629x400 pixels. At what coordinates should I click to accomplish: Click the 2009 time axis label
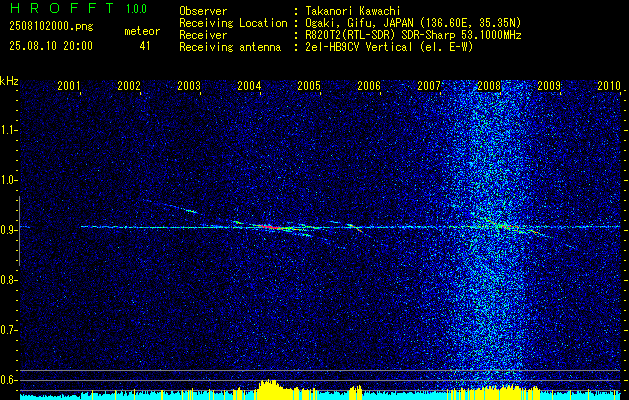pyautogui.click(x=549, y=85)
